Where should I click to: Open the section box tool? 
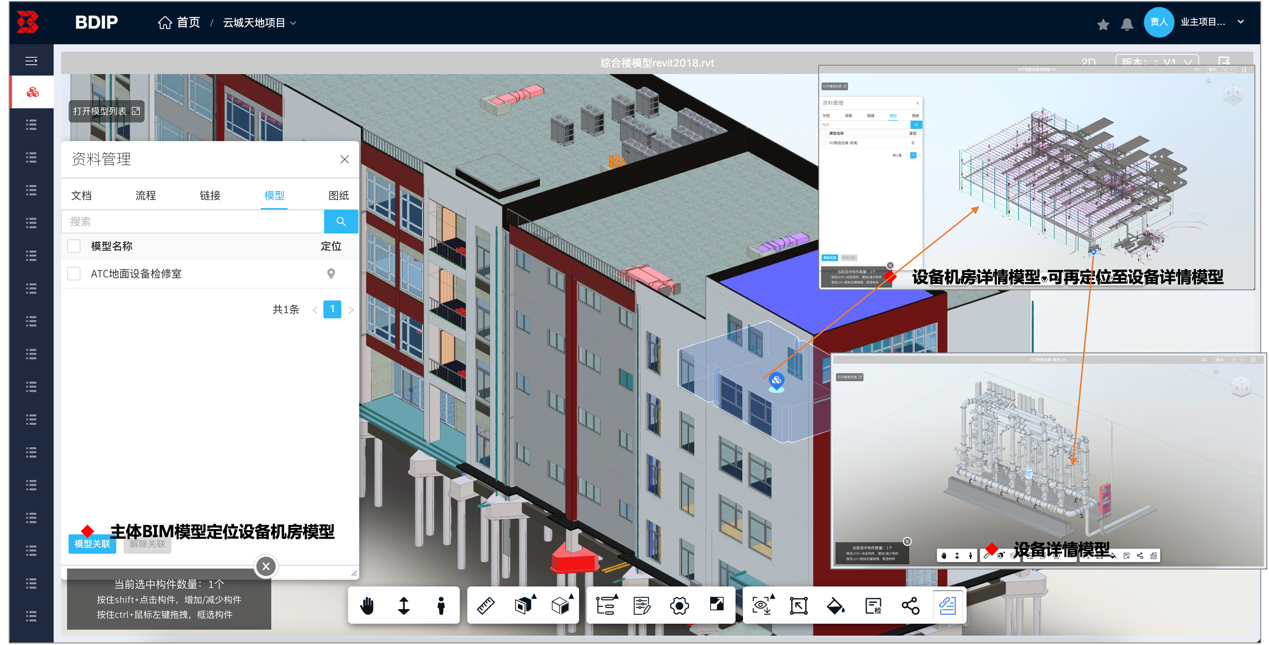[x=524, y=605]
